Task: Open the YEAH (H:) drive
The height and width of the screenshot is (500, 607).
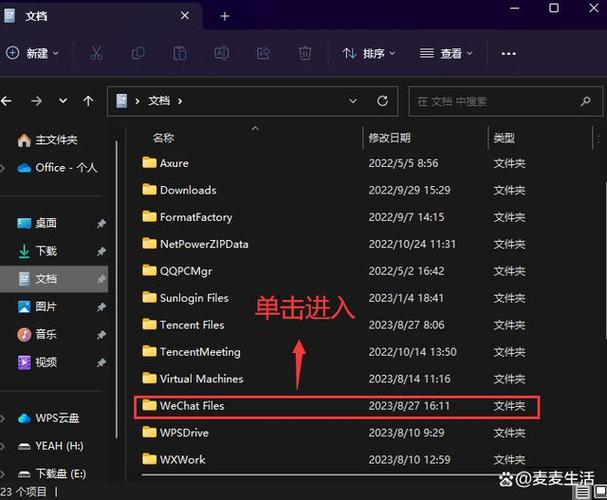Action: (50, 446)
